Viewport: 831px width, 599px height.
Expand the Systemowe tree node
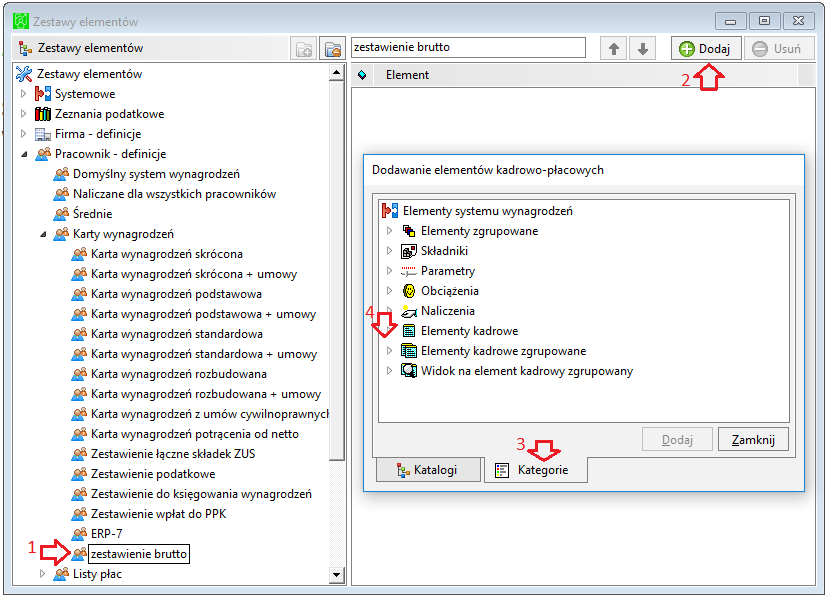23,94
